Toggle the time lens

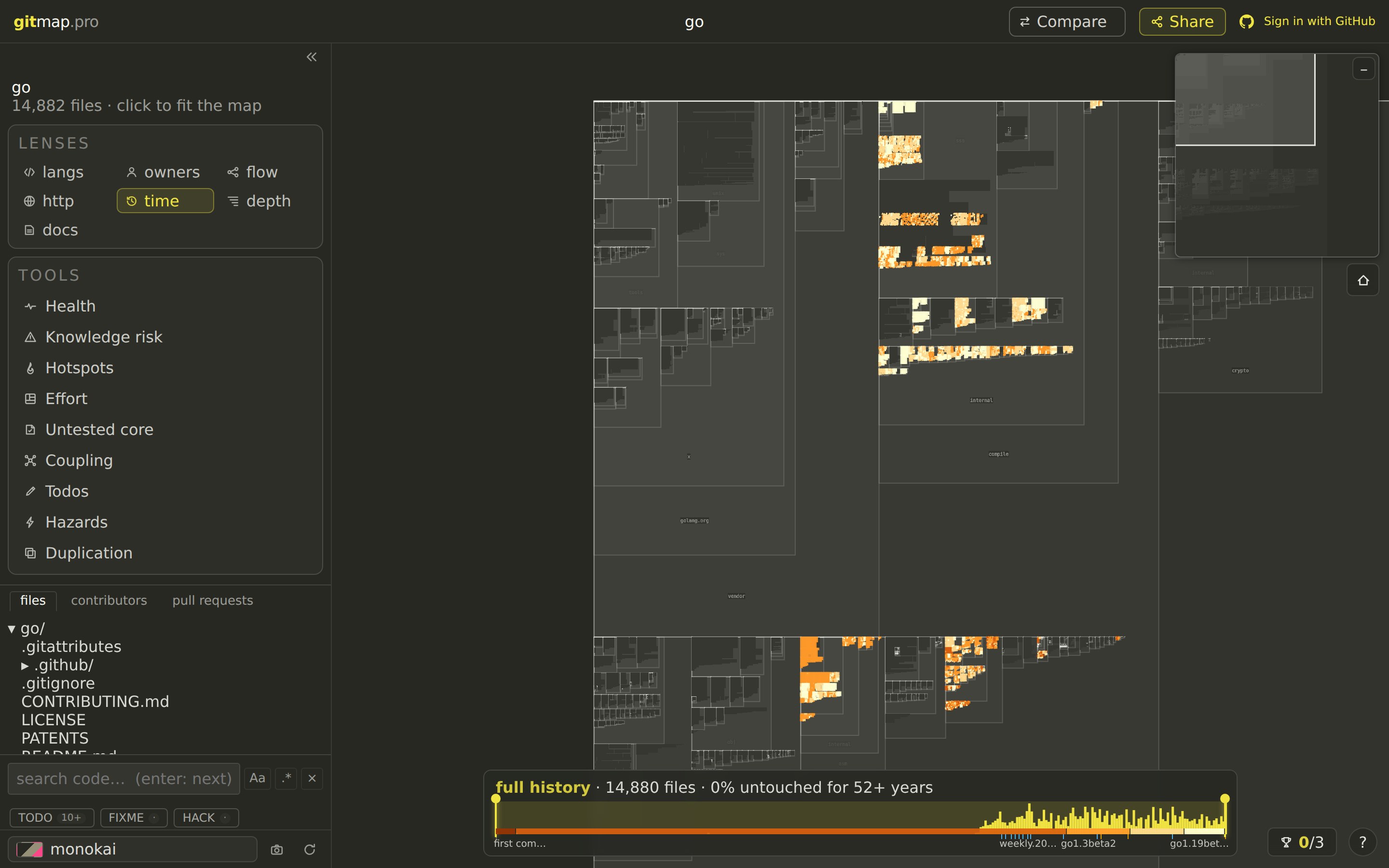pyautogui.click(x=165, y=201)
